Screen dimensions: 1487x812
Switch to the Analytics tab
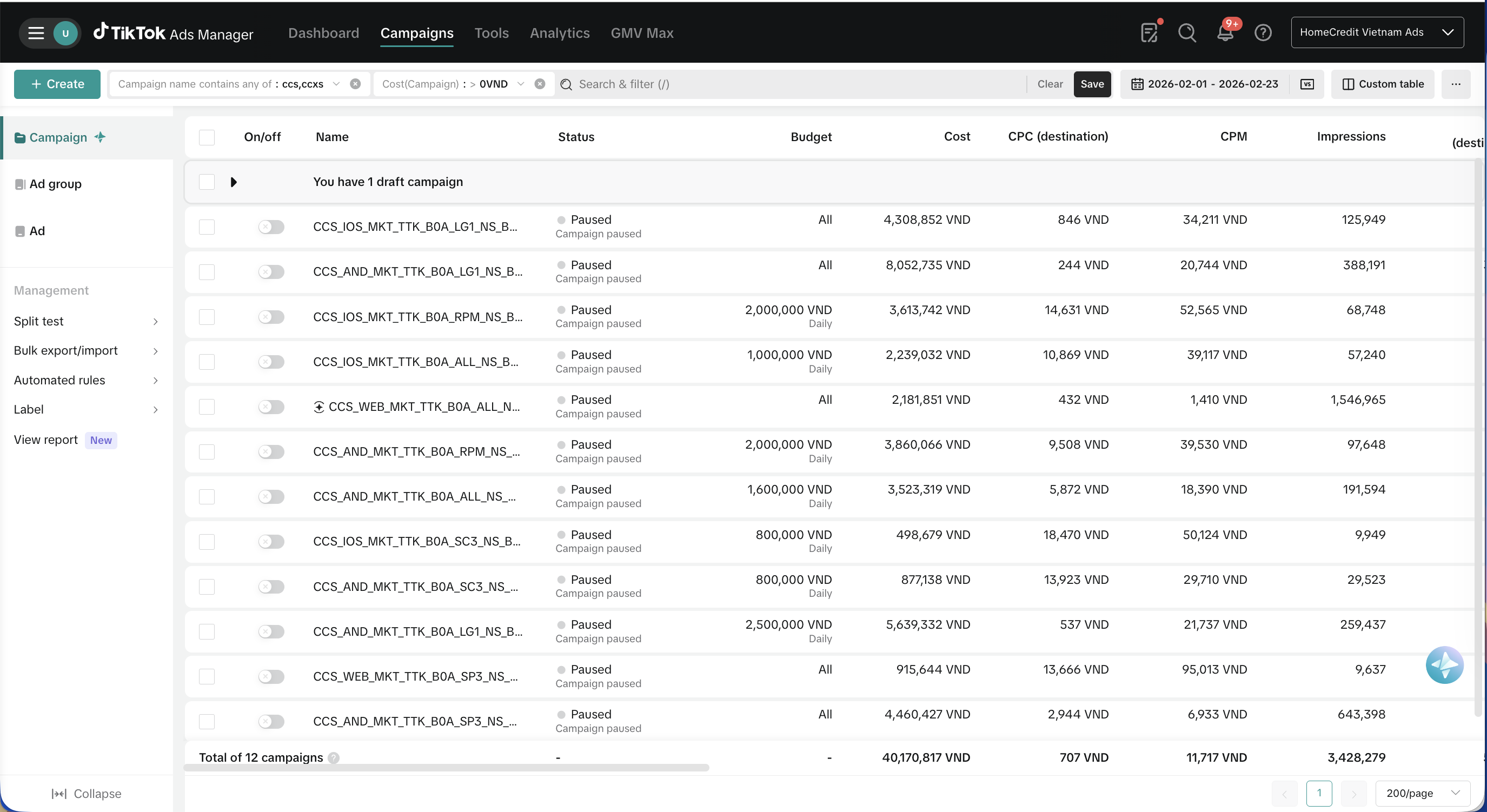pos(559,33)
